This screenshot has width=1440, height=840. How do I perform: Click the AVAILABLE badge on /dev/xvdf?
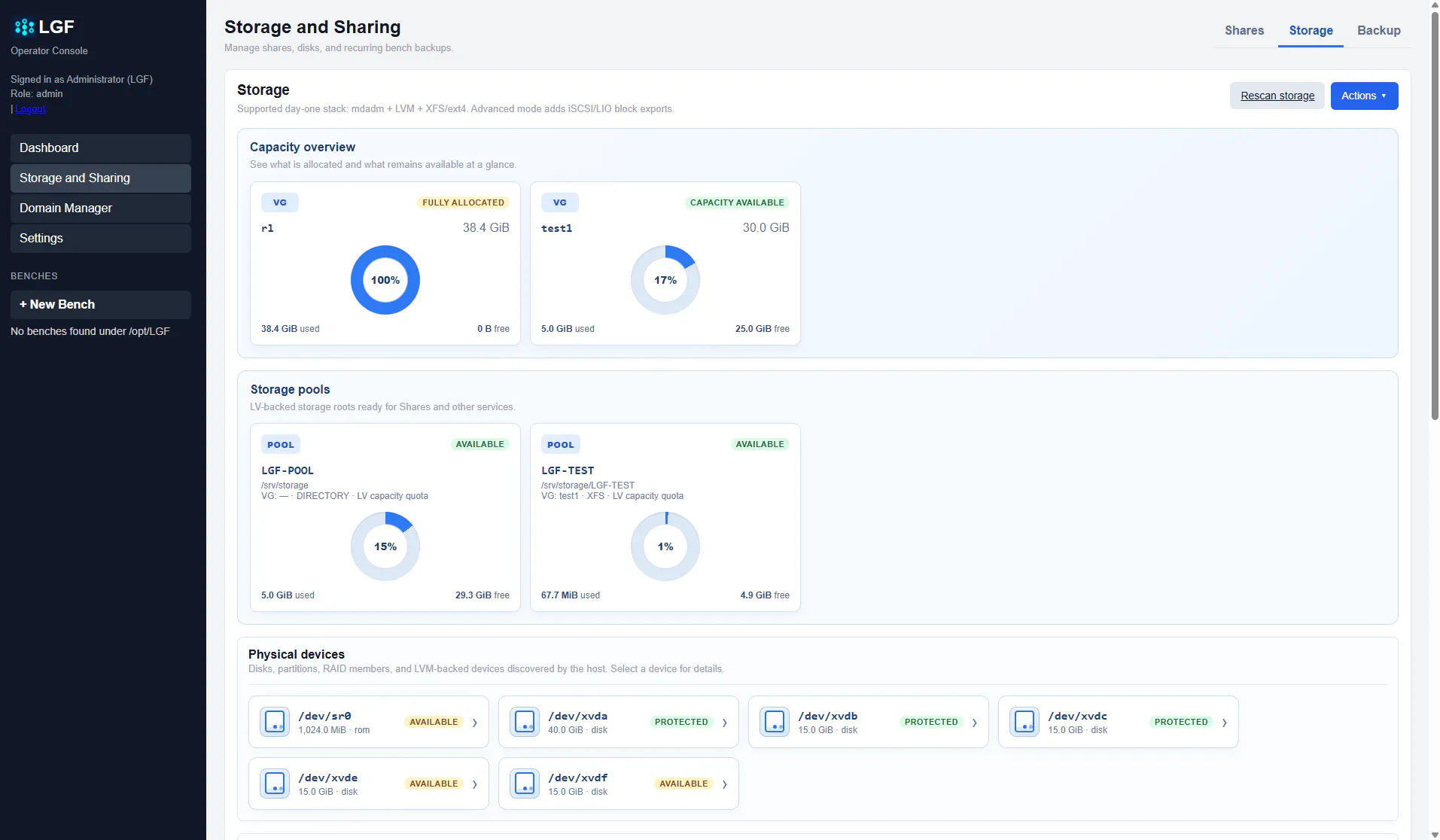pyautogui.click(x=683, y=784)
